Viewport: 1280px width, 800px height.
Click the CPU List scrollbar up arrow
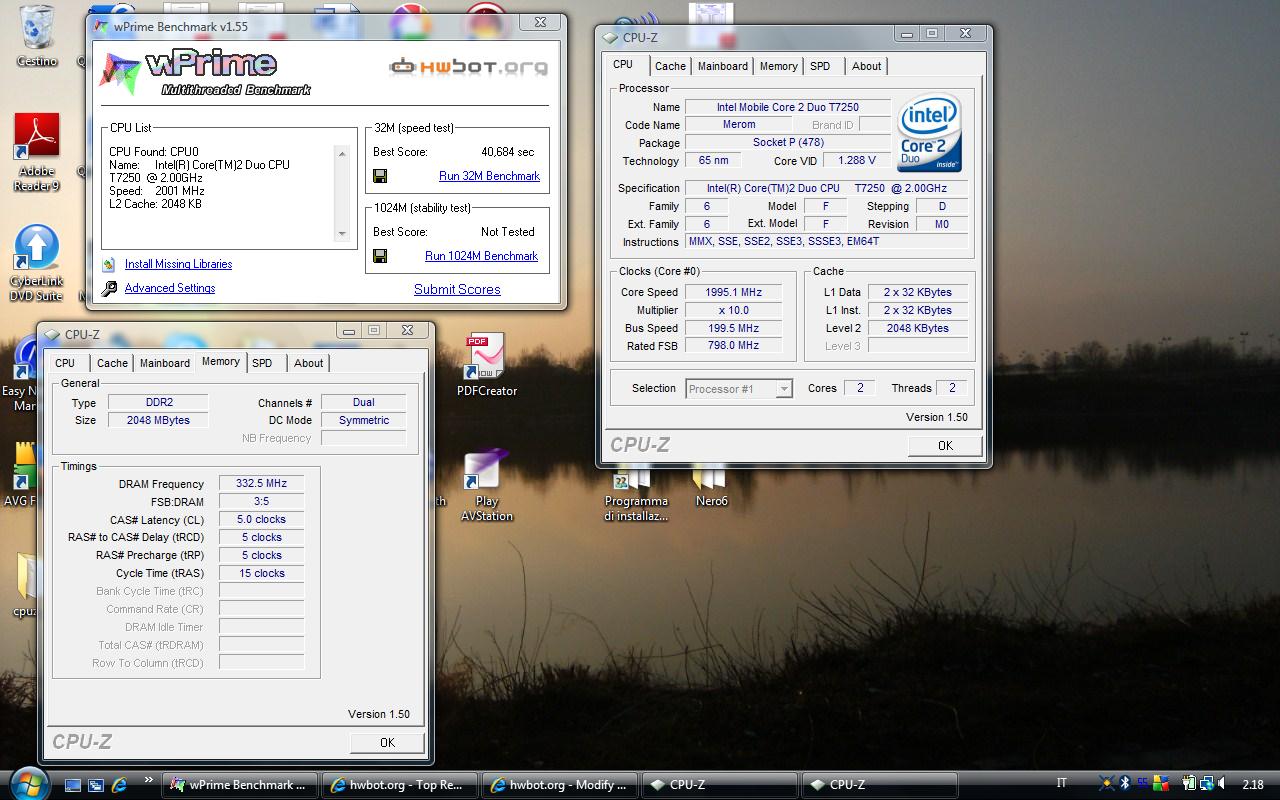[x=342, y=153]
